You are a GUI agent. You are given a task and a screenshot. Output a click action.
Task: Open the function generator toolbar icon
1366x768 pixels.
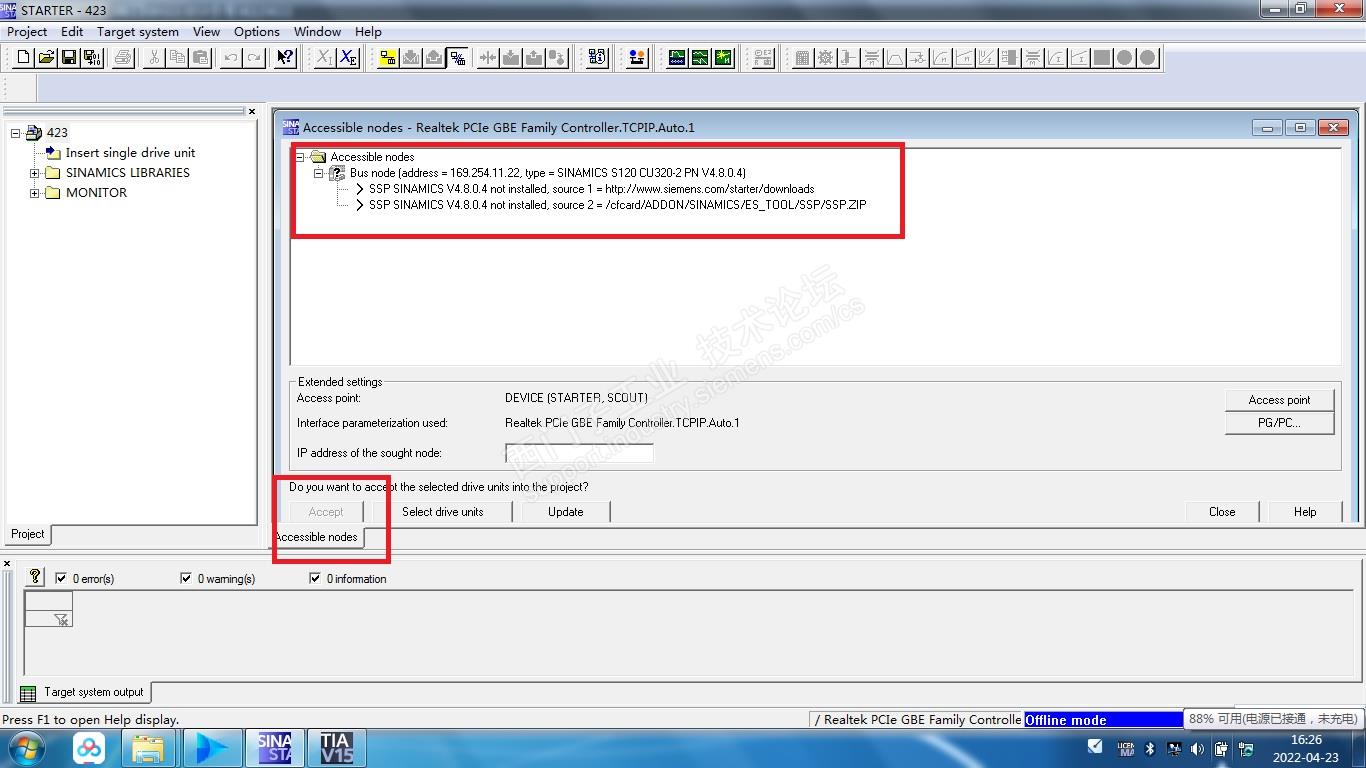[700, 58]
